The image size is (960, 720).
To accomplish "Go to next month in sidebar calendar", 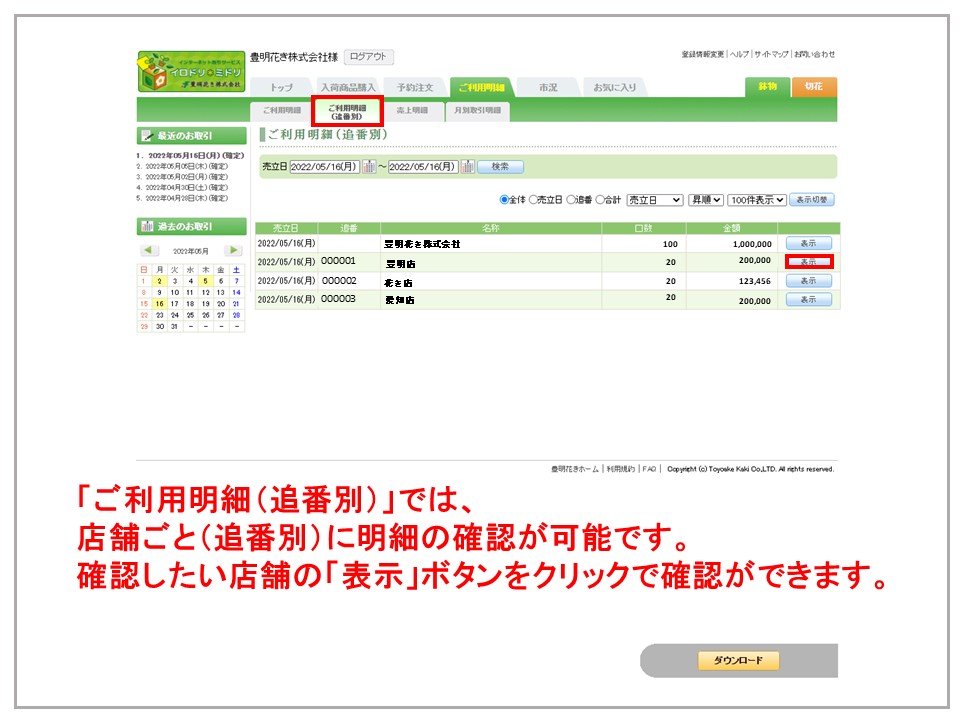I will [233, 250].
